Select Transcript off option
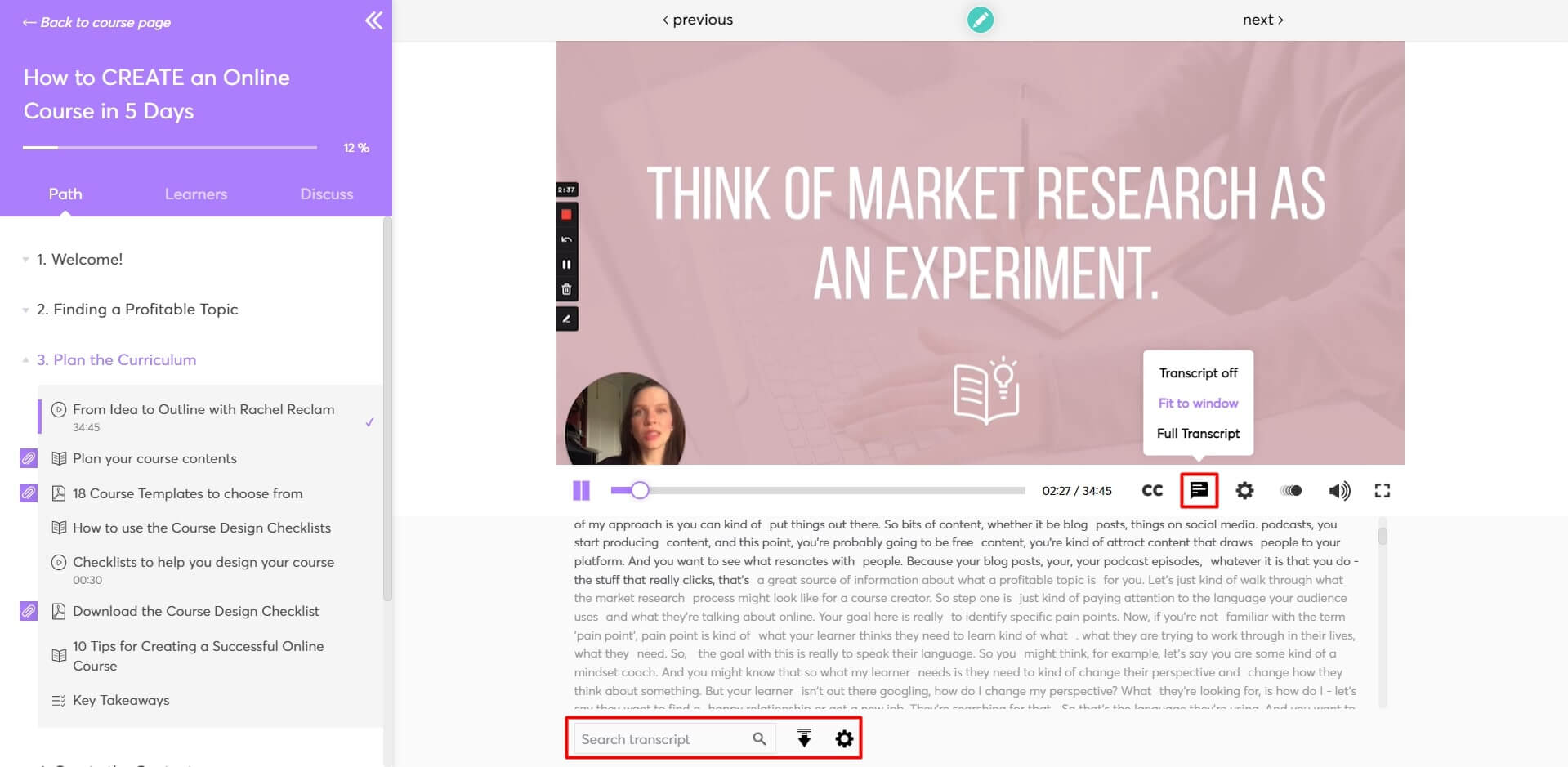 1198,372
